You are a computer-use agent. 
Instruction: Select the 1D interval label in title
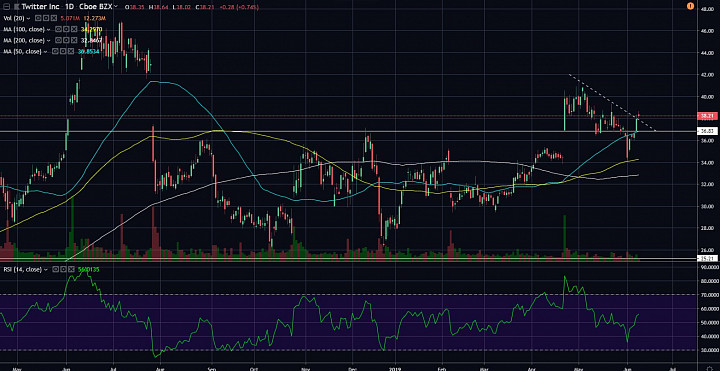(70, 6)
